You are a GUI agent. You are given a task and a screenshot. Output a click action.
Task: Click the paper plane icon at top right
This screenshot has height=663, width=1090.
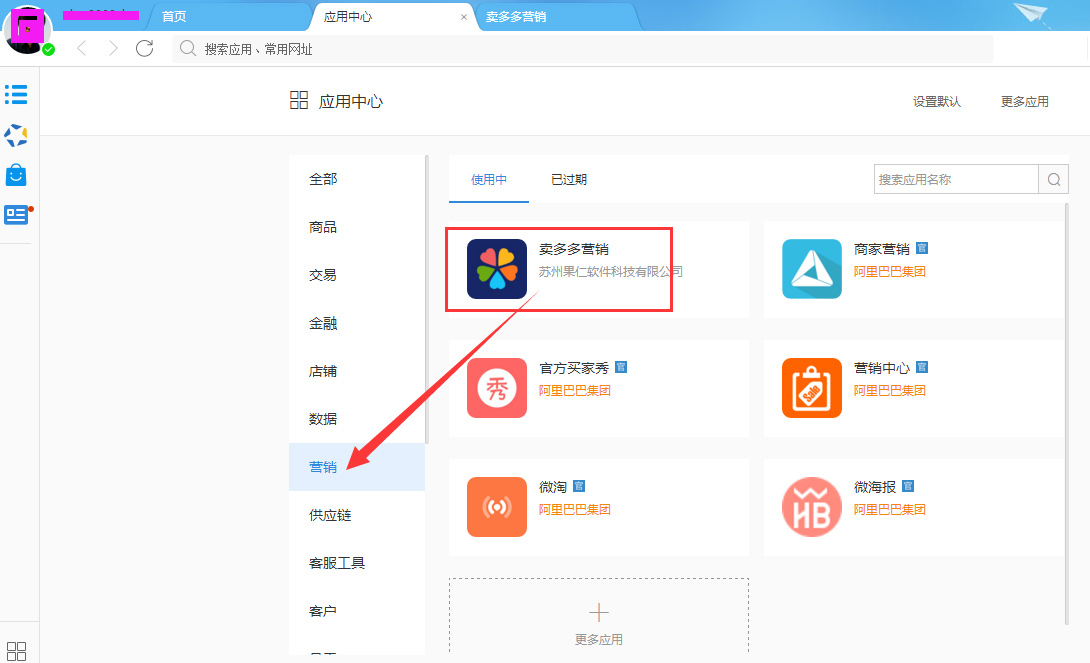(x=1032, y=14)
